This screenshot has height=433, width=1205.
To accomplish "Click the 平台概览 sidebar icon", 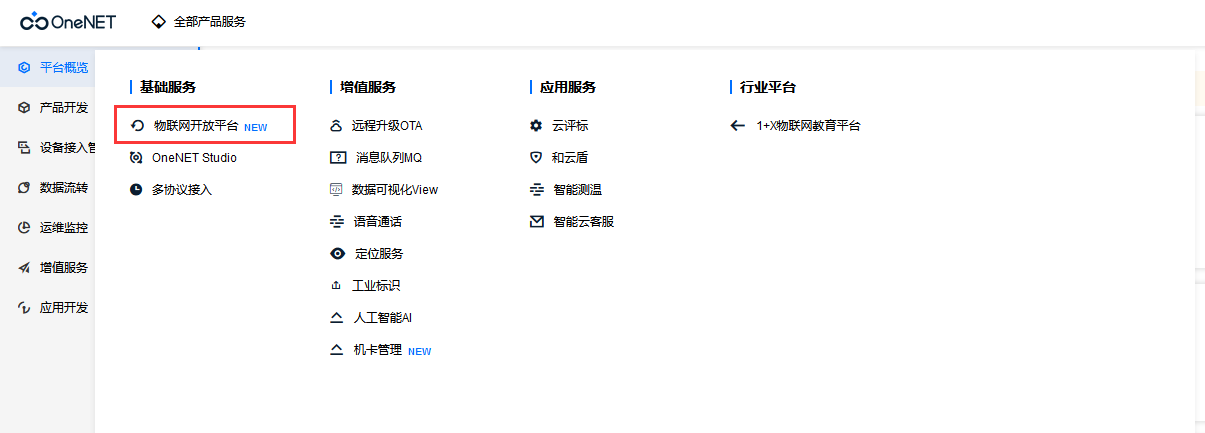I will [24, 68].
